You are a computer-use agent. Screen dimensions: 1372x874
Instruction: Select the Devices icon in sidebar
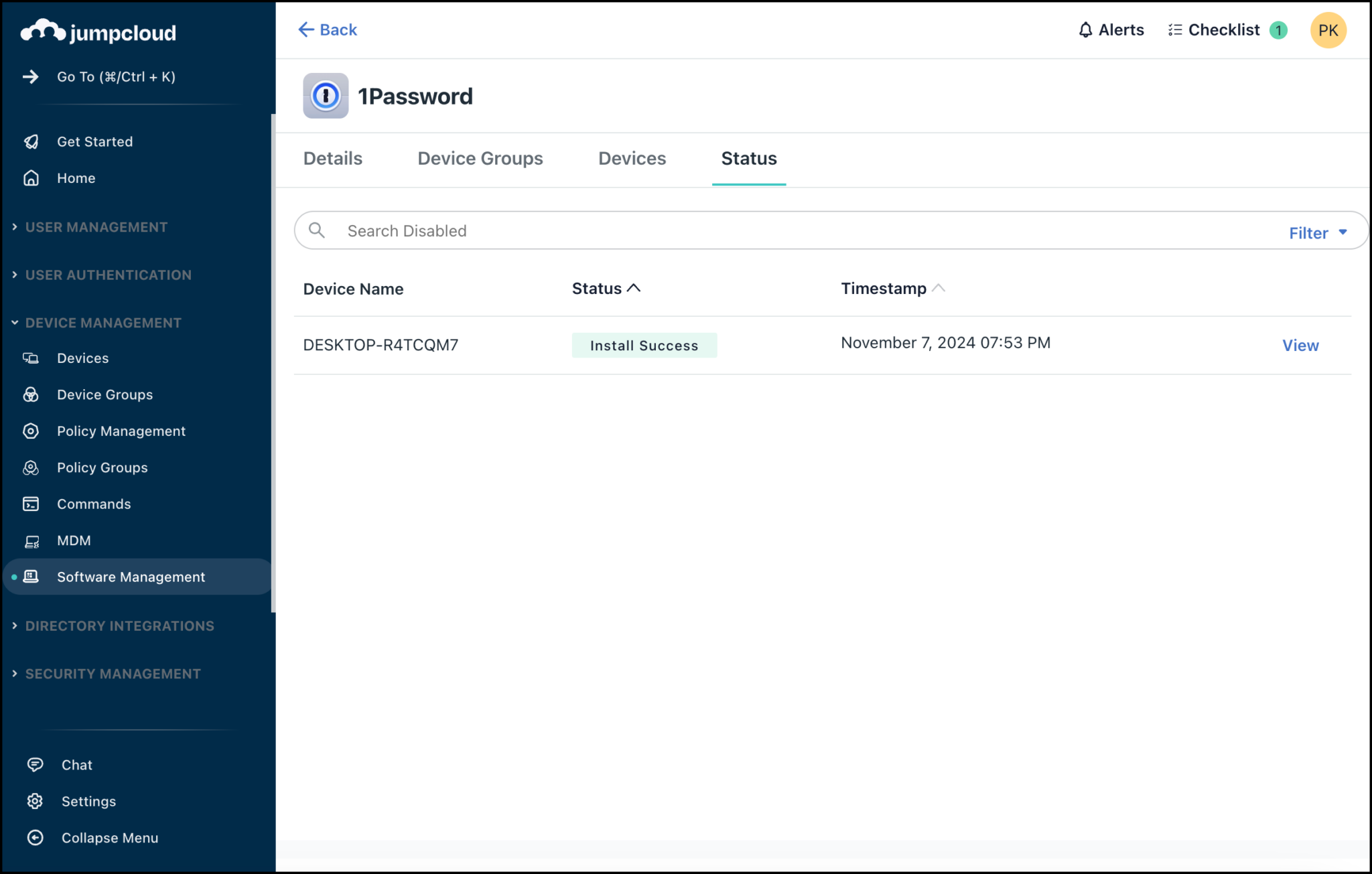coord(31,358)
